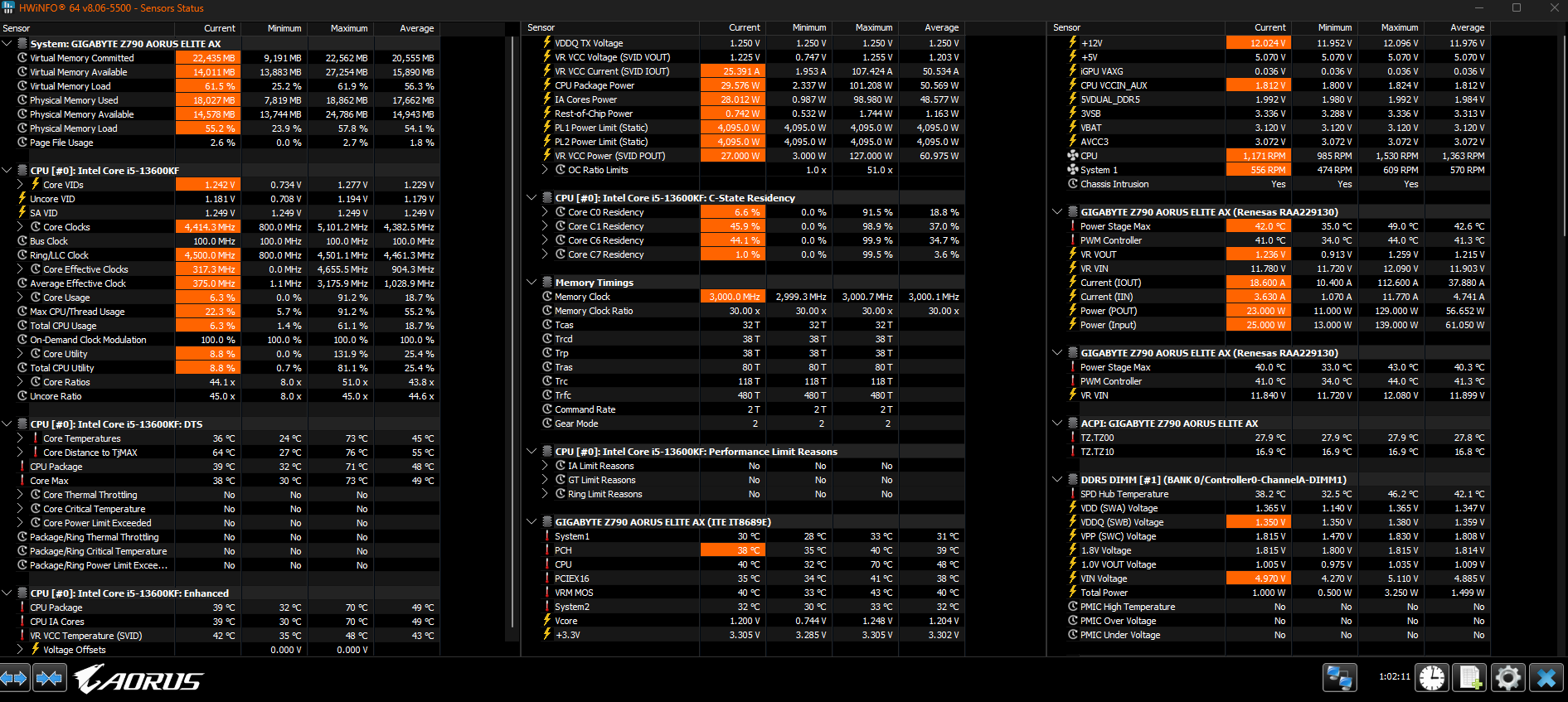Collapse the Performance Limit Reasons section
This screenshot has height=702, width=1568.
coord(532,452)
